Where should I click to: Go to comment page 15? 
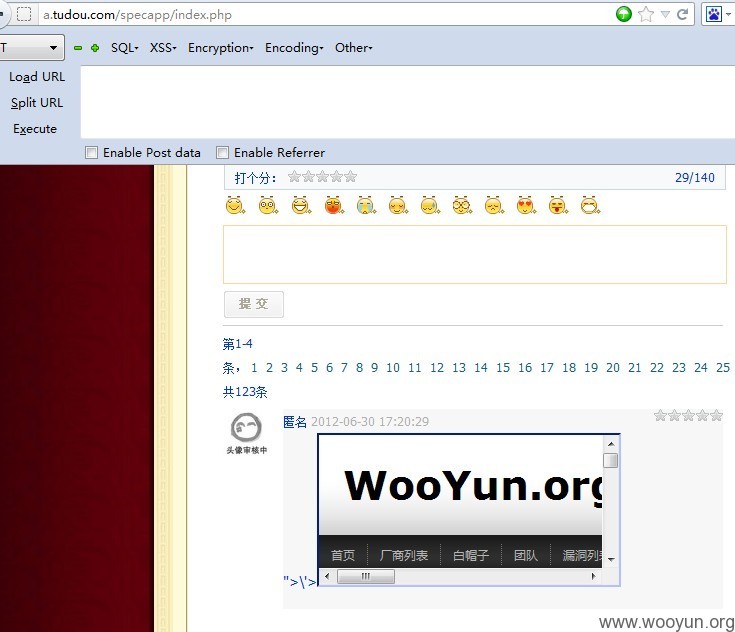click(x=503, y=368)
